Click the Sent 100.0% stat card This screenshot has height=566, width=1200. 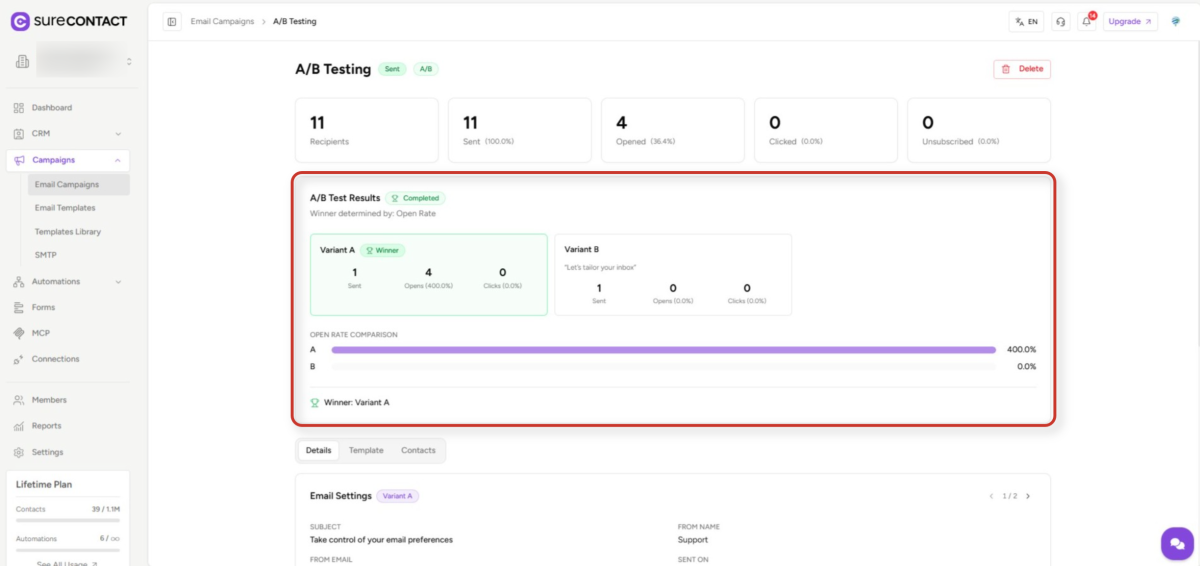point(520,130)
